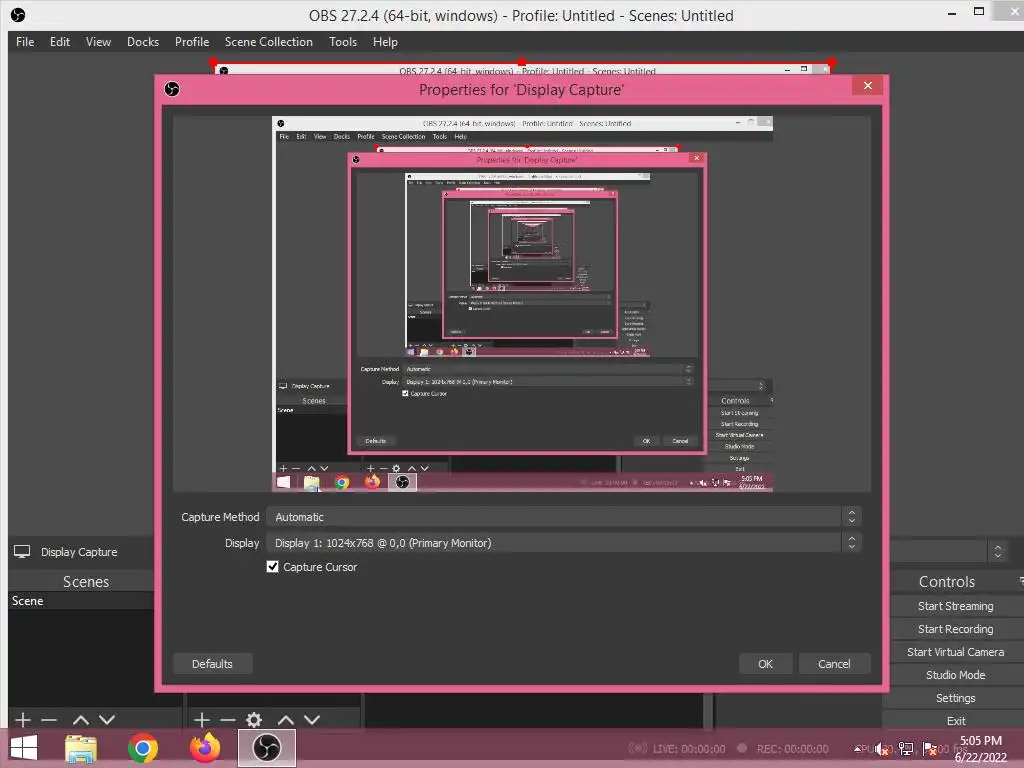Move scene up with arrow under Scenes
1024x768 pixels.
coord(81,720)
